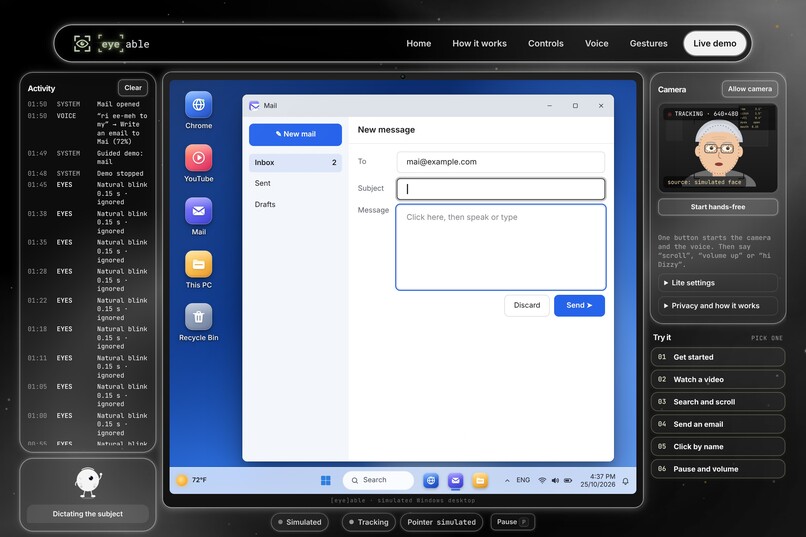Click the Message text area
Screen dimensions: 806x537
click(x=501, y=247)
